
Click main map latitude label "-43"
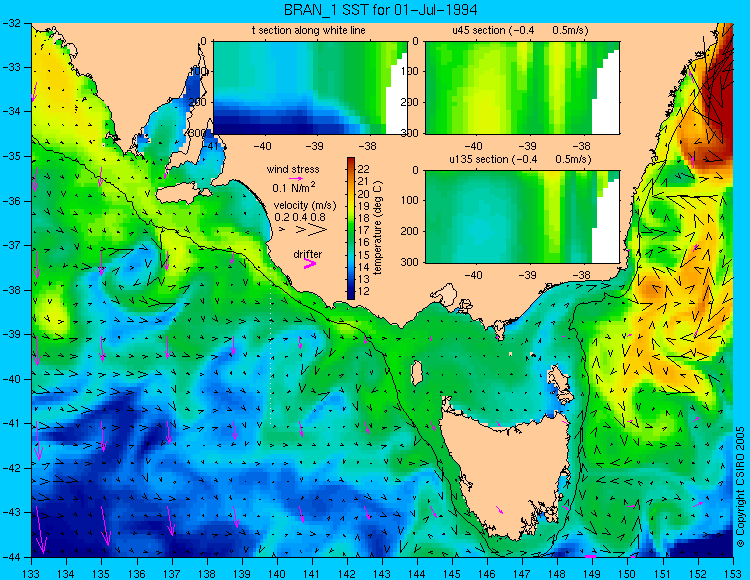point(11,513)
